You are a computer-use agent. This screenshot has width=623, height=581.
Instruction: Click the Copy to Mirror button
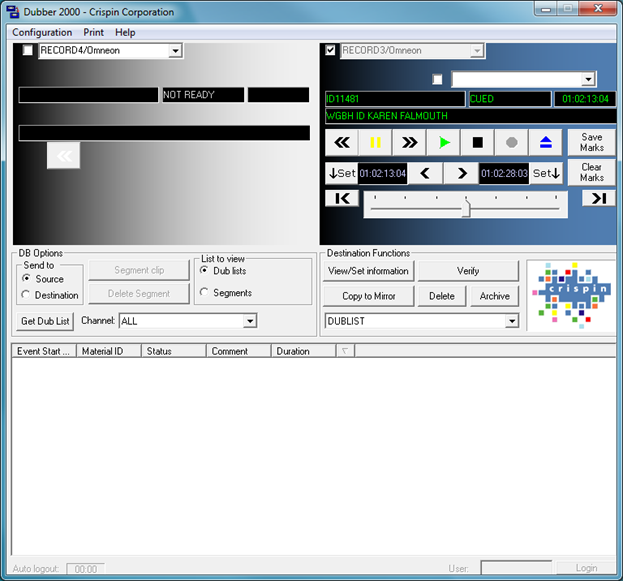(x=368, y=296)
